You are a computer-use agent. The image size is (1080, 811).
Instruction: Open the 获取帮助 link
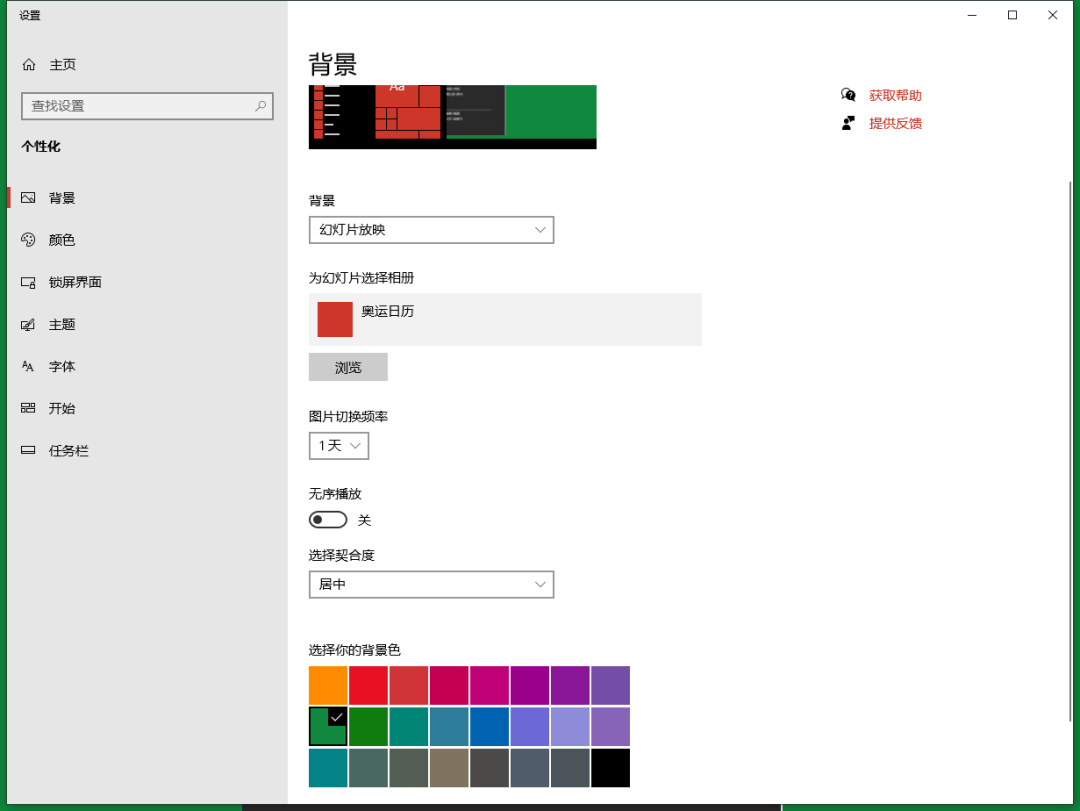[895, 95]
